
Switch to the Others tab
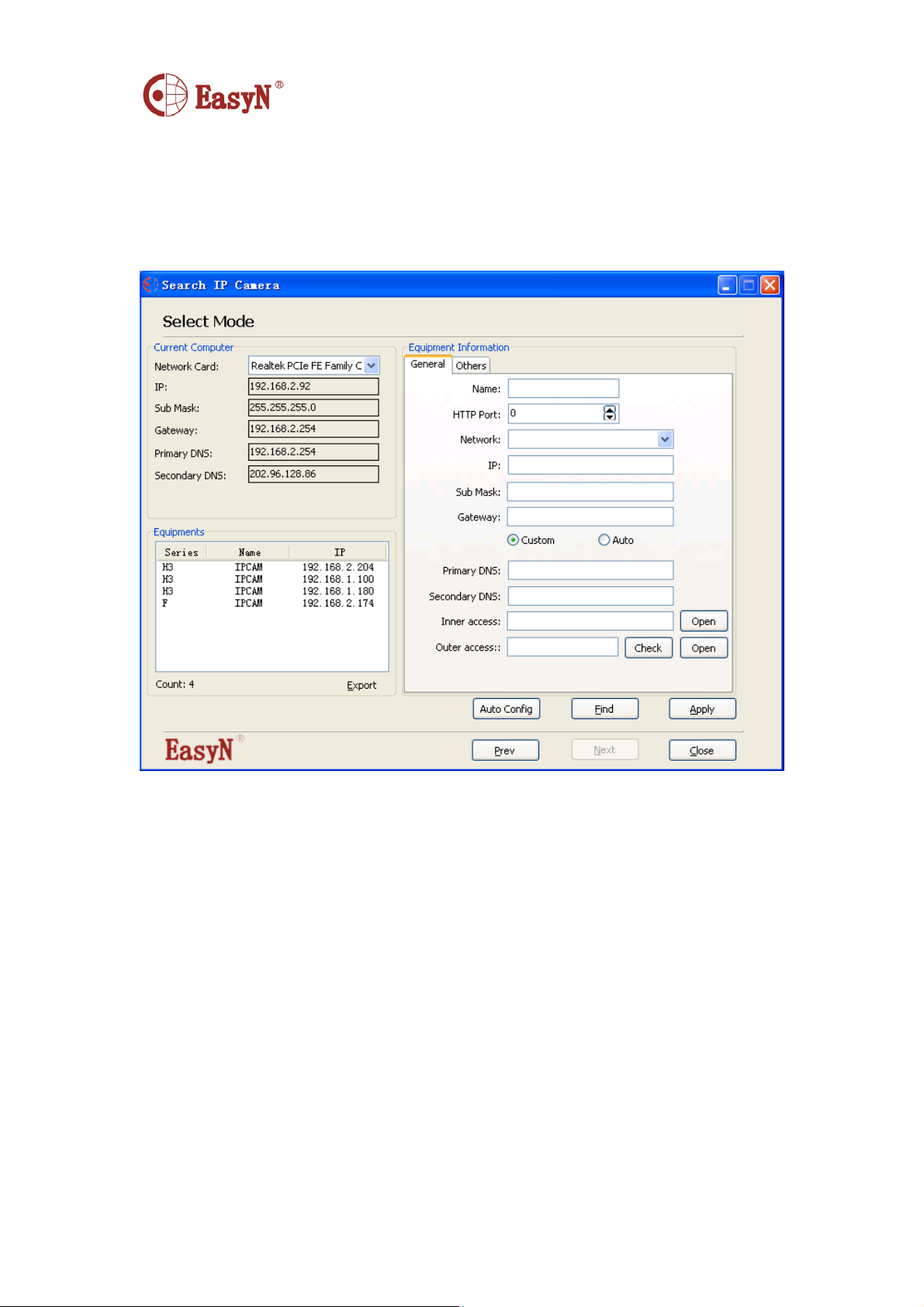coord(471,365)
